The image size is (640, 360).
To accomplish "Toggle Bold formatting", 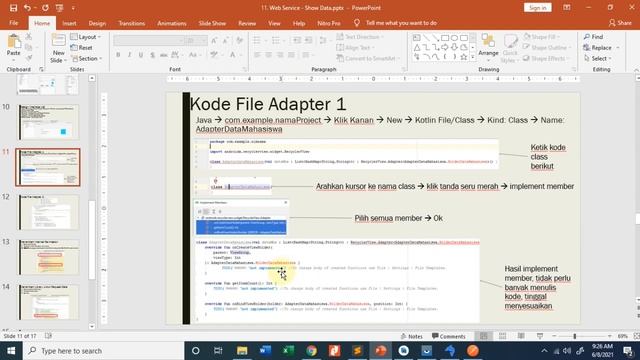I will (x=118, y=55).
